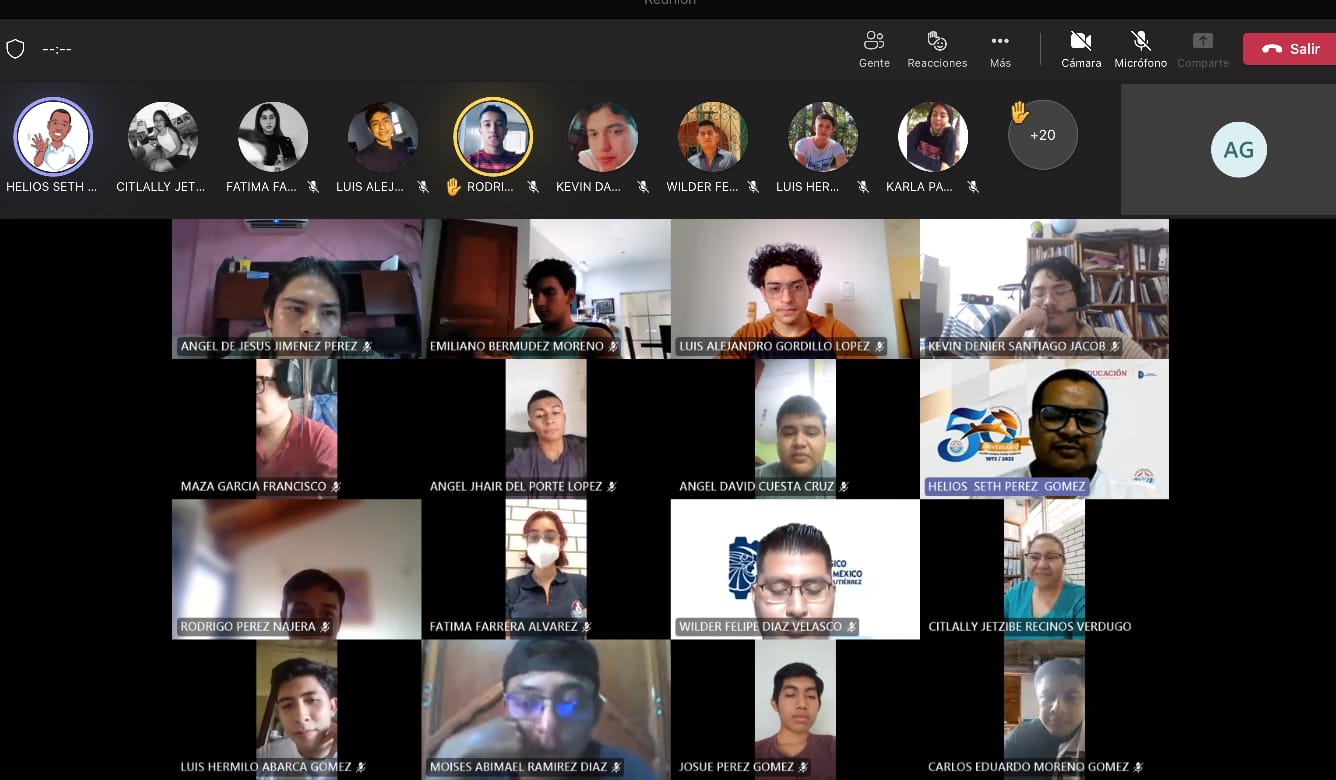
Task: Select Luis Alejandro Gordillo Lopez video tile
Action: pyautogui.click(x=795, y=288)
